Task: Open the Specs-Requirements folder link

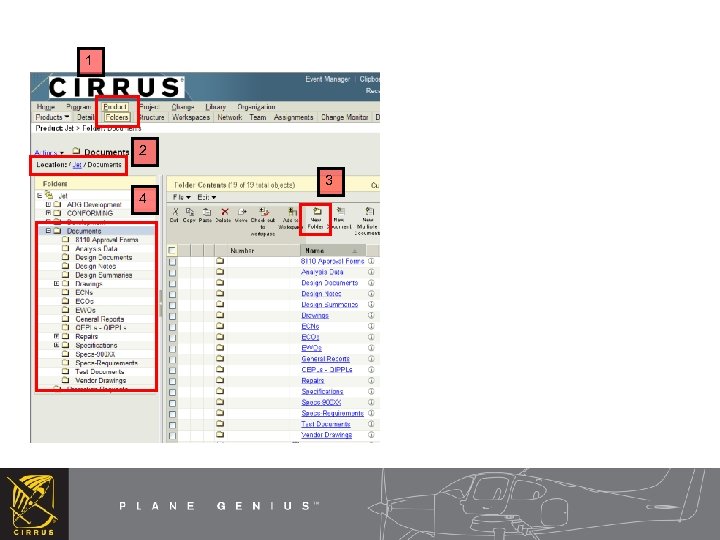Action: click(332, 413)
